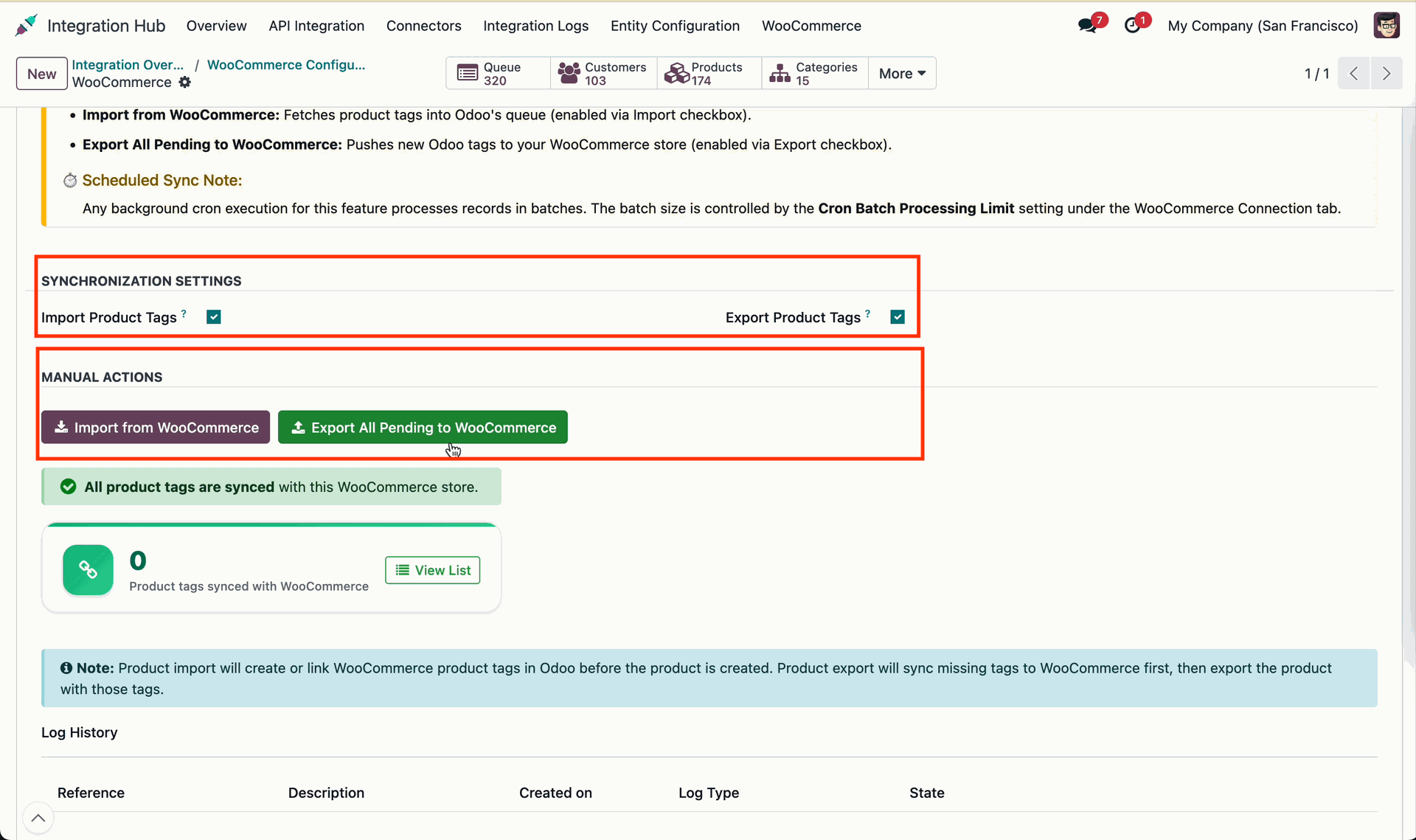Sort by Log Type column header
The height and width of the screenshot is (840, 1416).
tap(709, 793)
